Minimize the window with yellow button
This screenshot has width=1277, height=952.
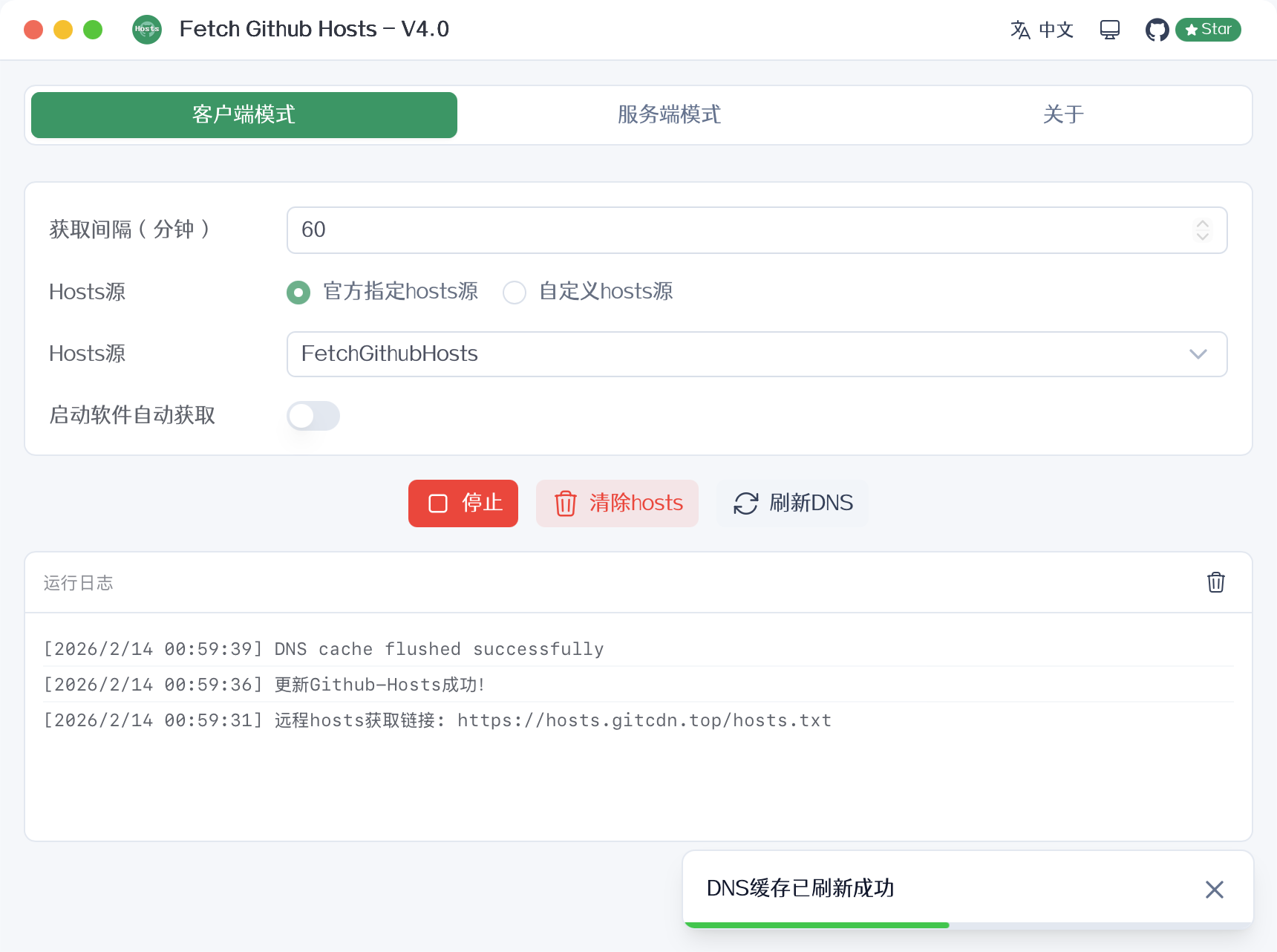[63, 30]
